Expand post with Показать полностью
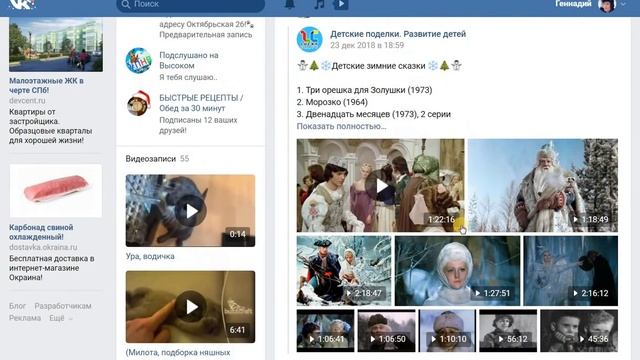Viewport: 640px width, 360px height. coord(341,126)
